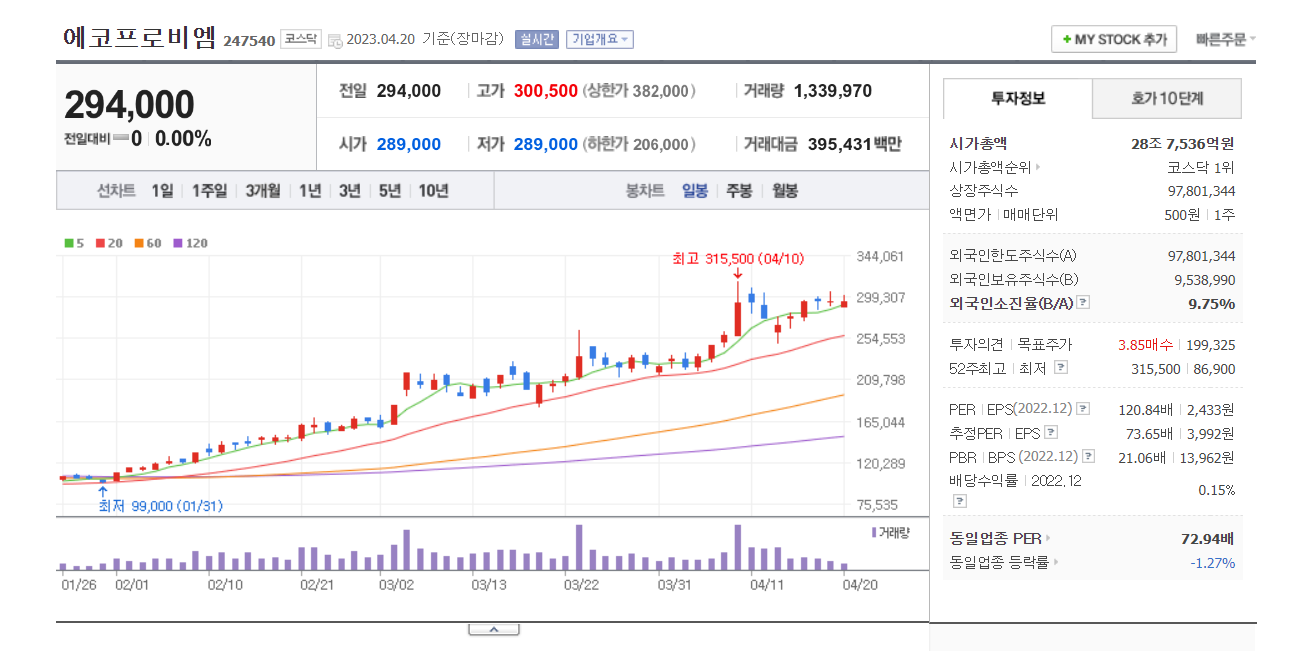
Task: Select 일봉 candlestick chart
Action: point(695,191)
